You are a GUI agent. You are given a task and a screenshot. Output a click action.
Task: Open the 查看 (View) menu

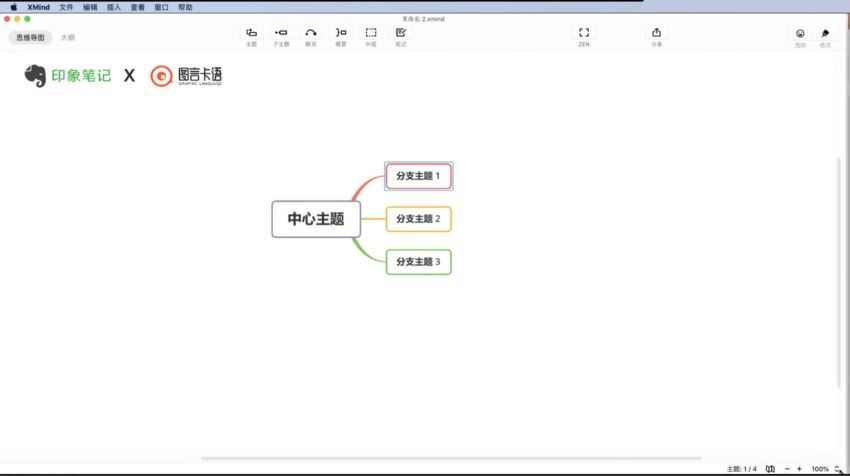tap(137, 7)
